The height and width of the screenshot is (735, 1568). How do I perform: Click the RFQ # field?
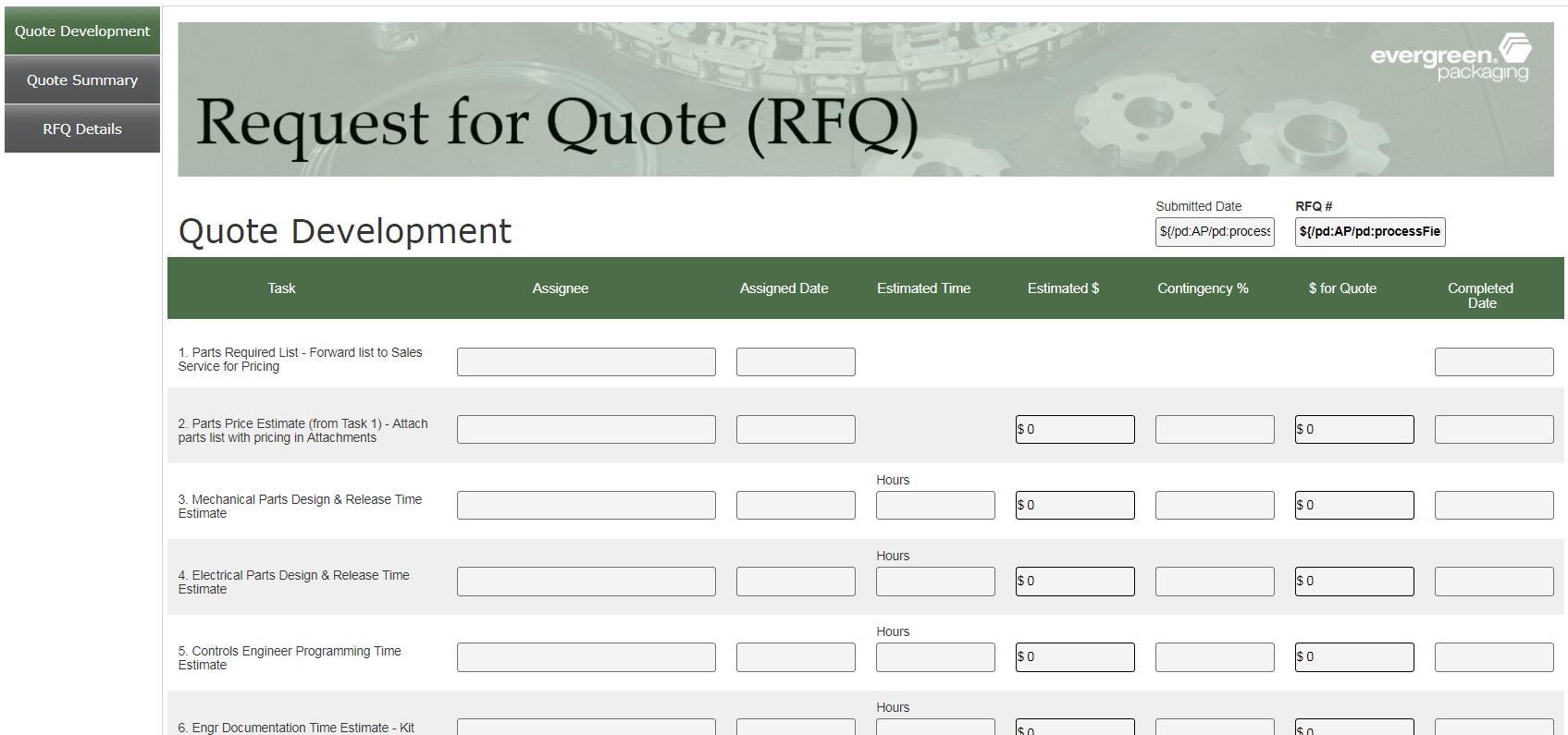coord(1369,232)
